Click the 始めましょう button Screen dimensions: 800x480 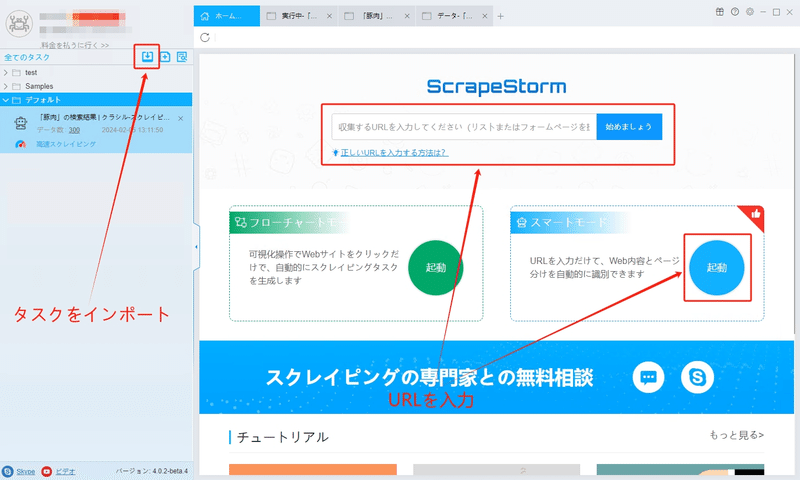pos(629,127)
